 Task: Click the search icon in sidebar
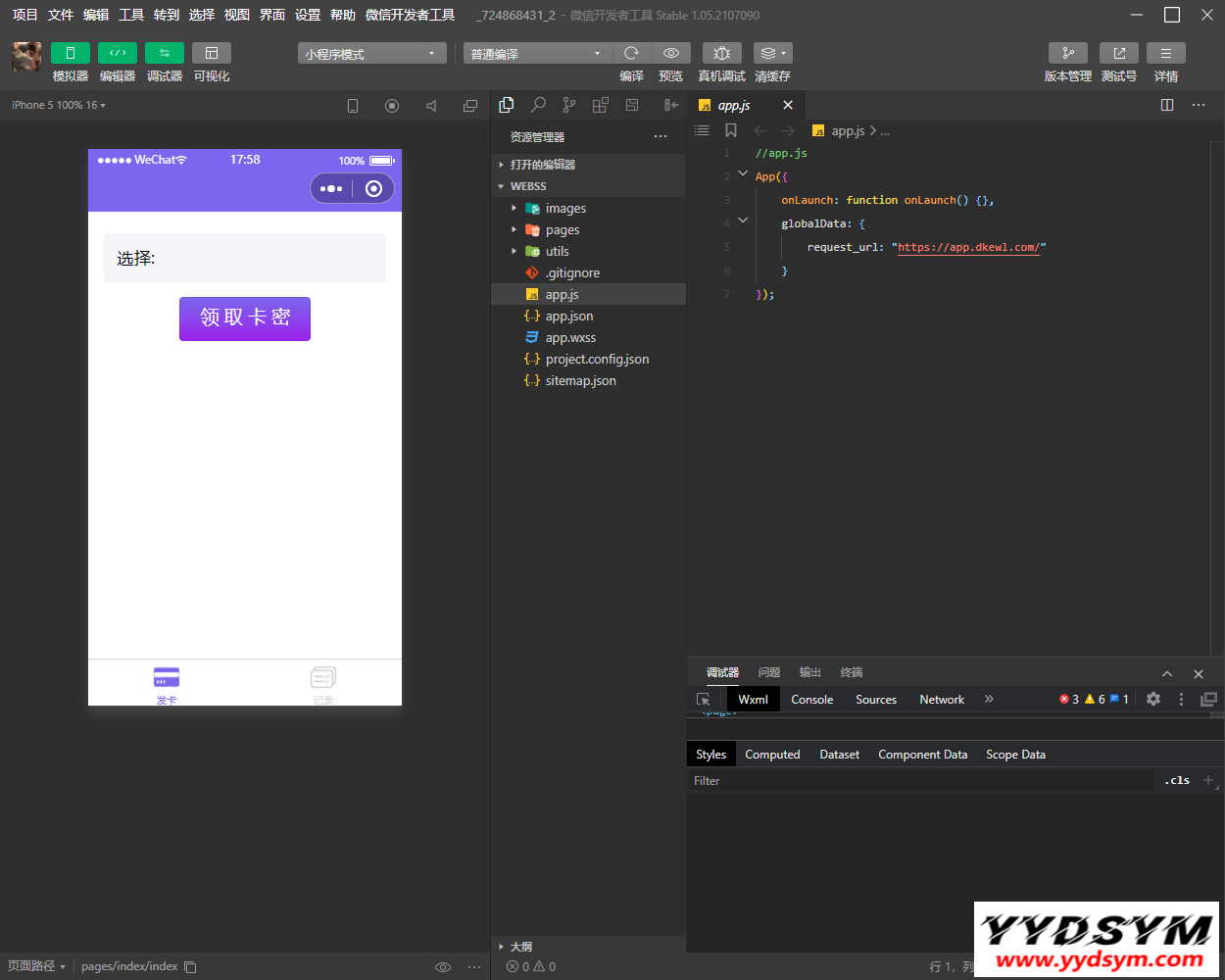(x=538, y=105)
